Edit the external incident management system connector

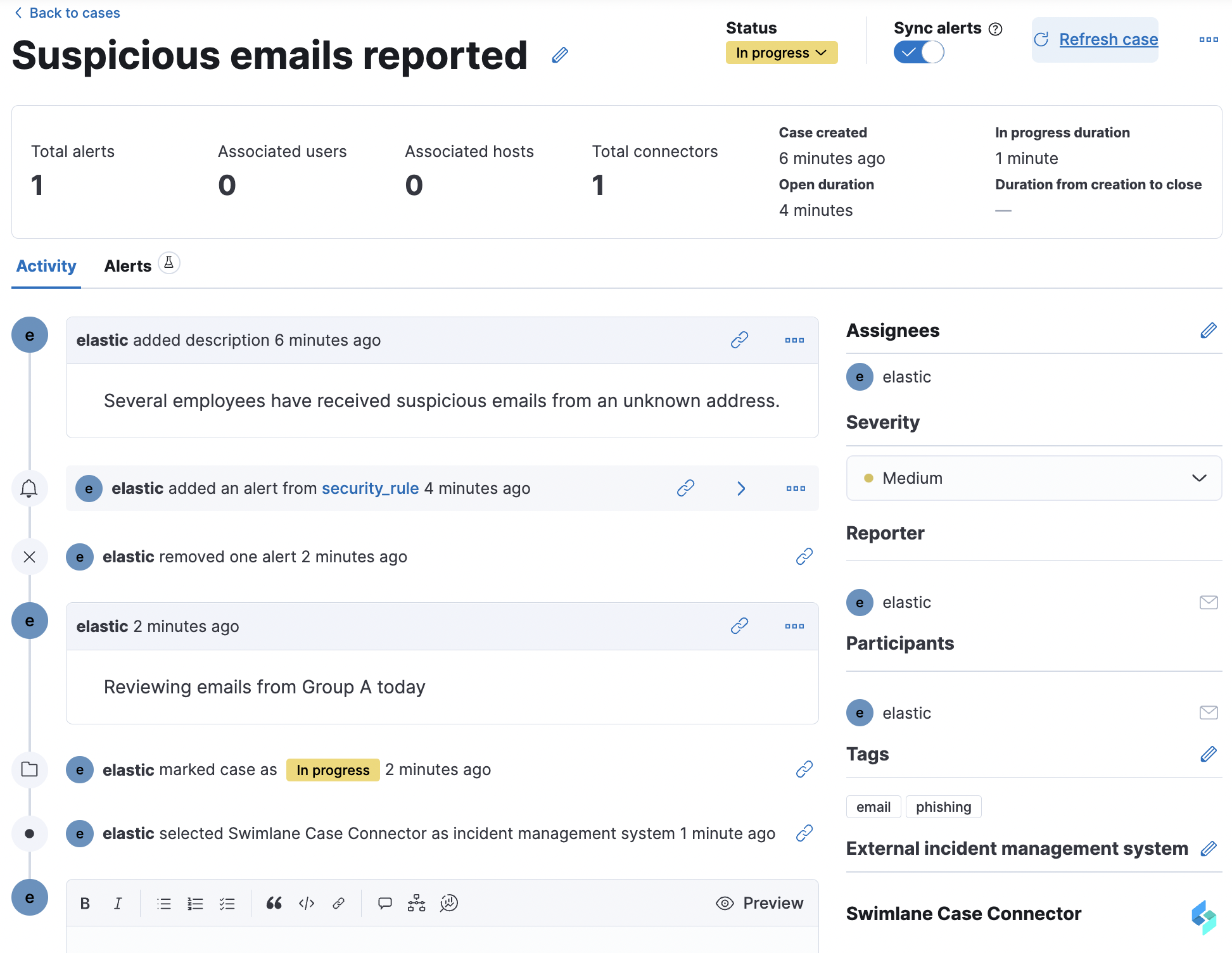[x=1208, y=849]
